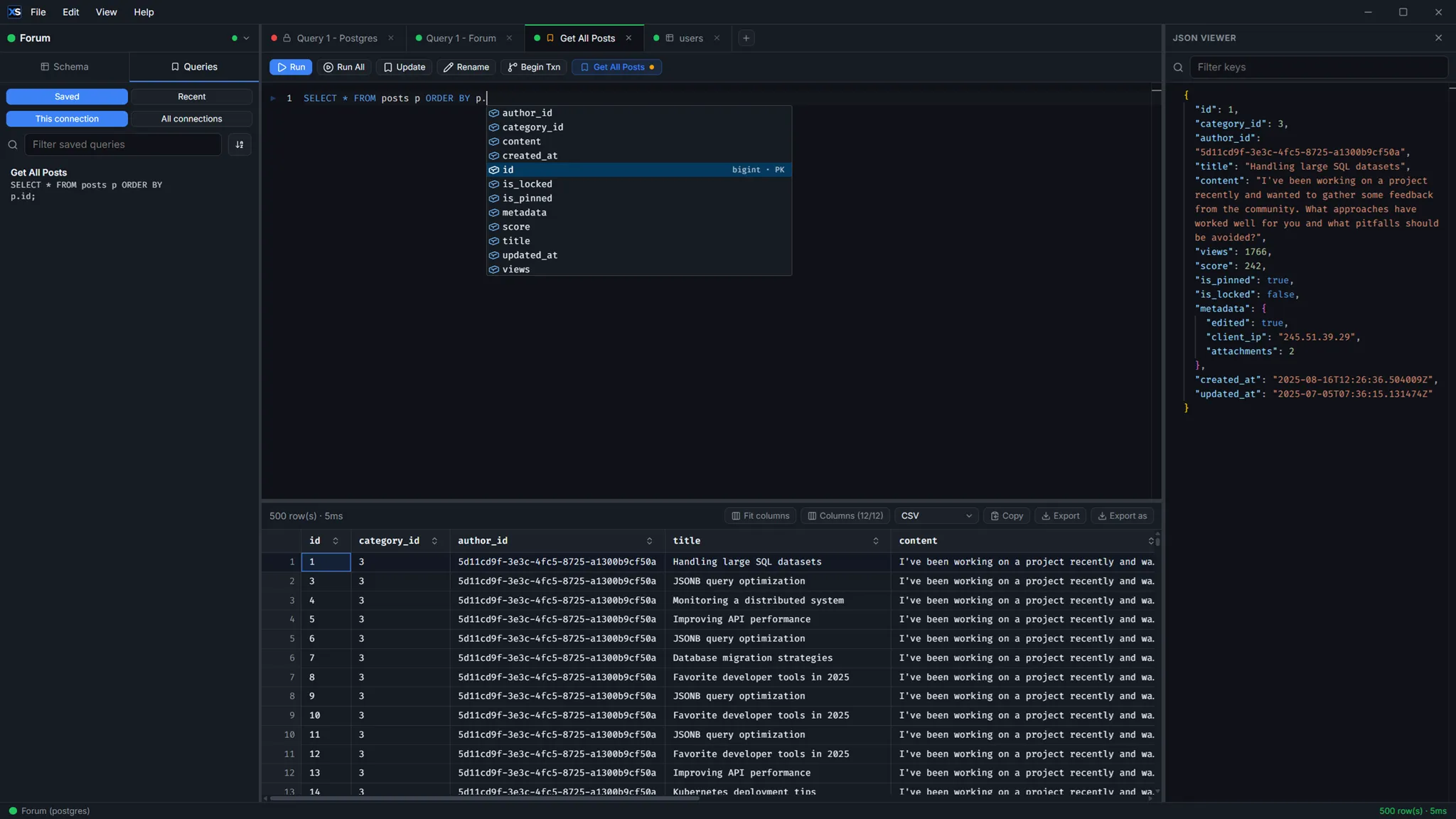Add a new query tab
The image size is (1456, 819).
point(746,38)
